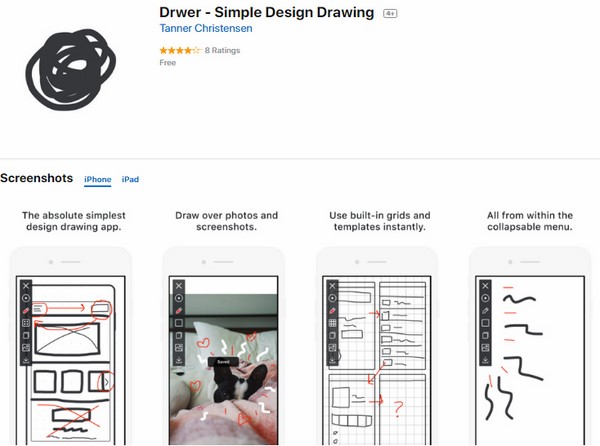Click the Screenshots section heading

pos(37,178)
